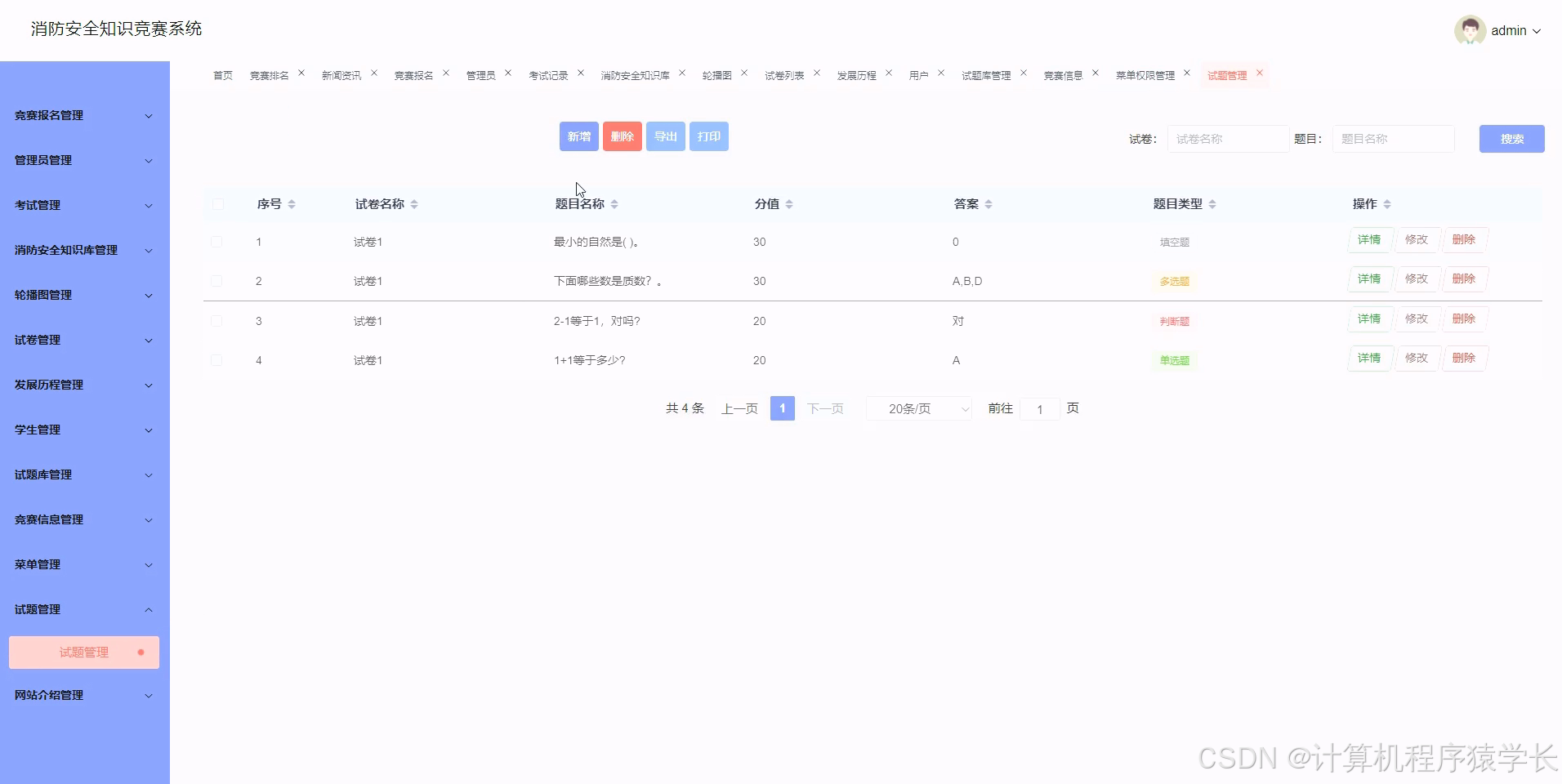This screenshot has width=1562, height=784.
Task: Expand 学生管理 sidebar menu
Action: [x=84, y=430]
